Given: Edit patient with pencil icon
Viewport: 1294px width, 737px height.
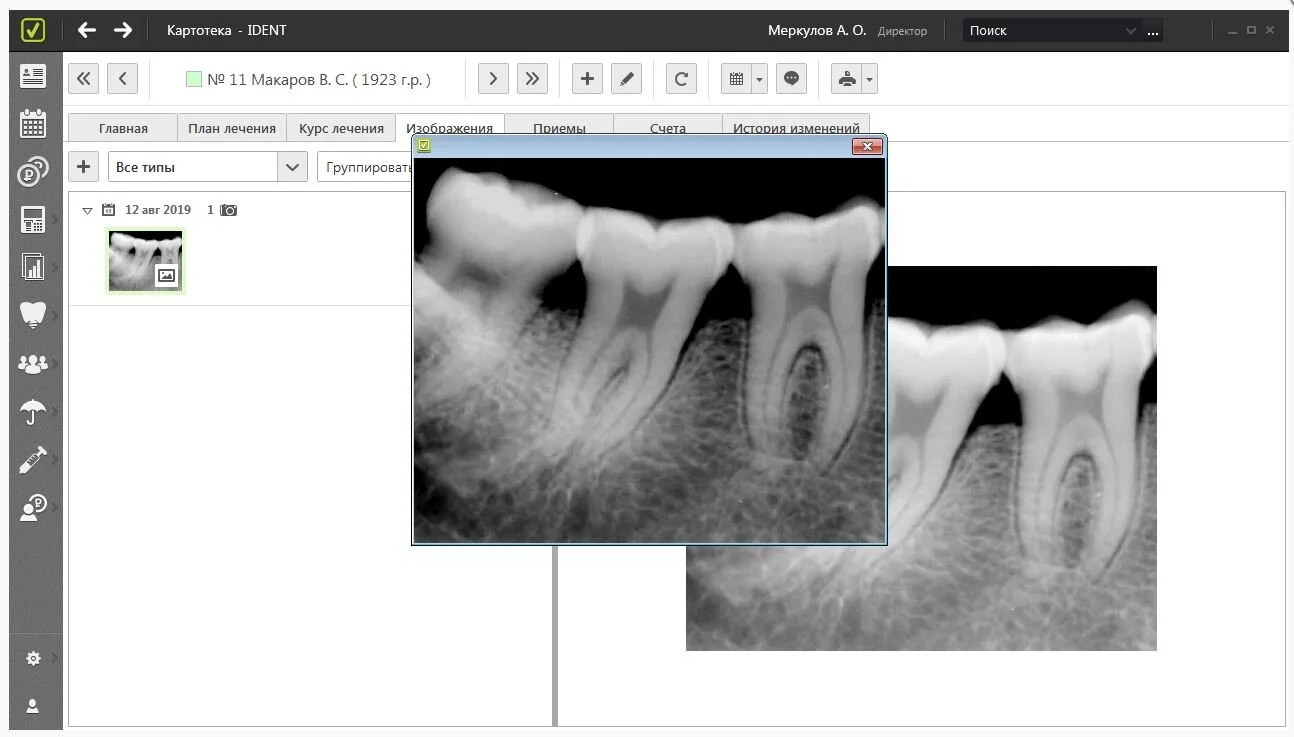Looking at the screenshot, I should click(x=626, y=79).
